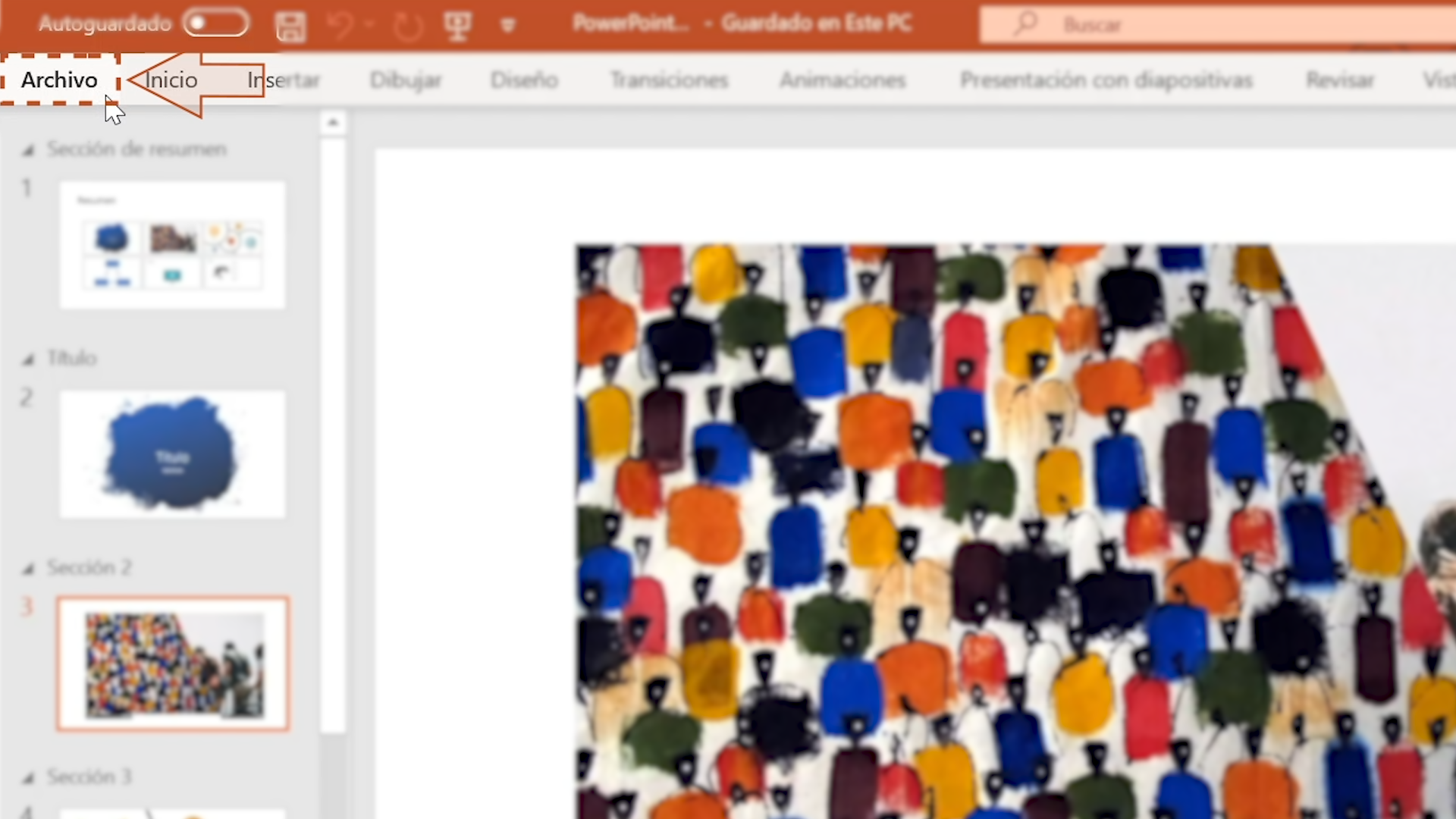The image size is (1456, 819).
Task: Collapse the Título section
Action: pyautogui.click(x=28, y=359)
